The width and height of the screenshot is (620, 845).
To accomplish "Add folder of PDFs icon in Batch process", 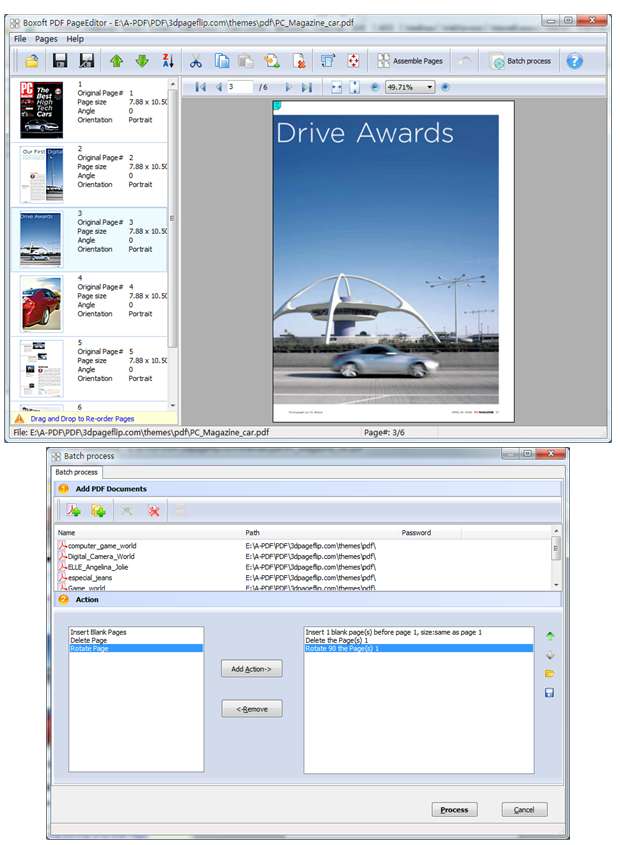I will (x=98, y=510).
